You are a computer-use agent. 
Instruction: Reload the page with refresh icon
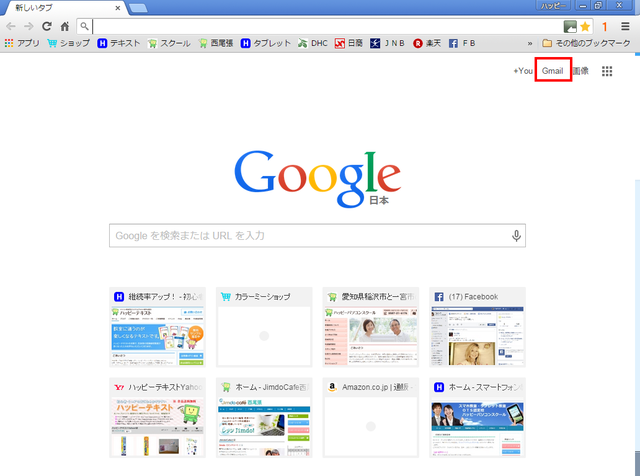(x=47, y=27)
